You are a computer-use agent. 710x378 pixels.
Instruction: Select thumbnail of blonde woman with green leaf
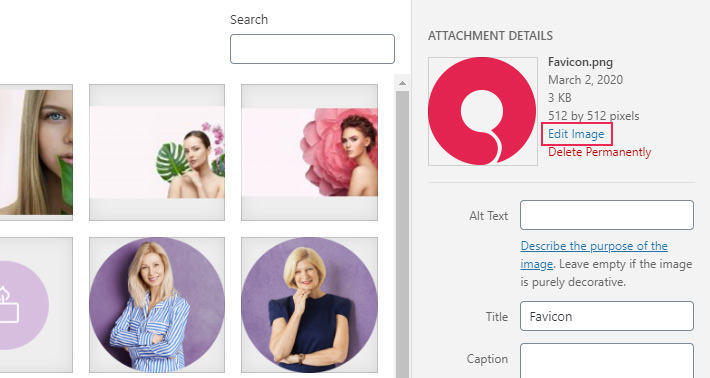(x=36, y=153)
